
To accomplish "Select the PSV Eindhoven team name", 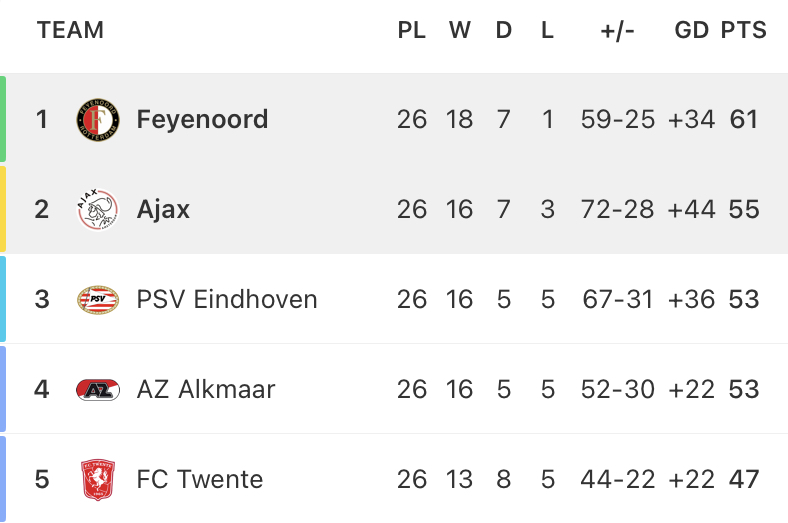I will click(x=227, y=299).
